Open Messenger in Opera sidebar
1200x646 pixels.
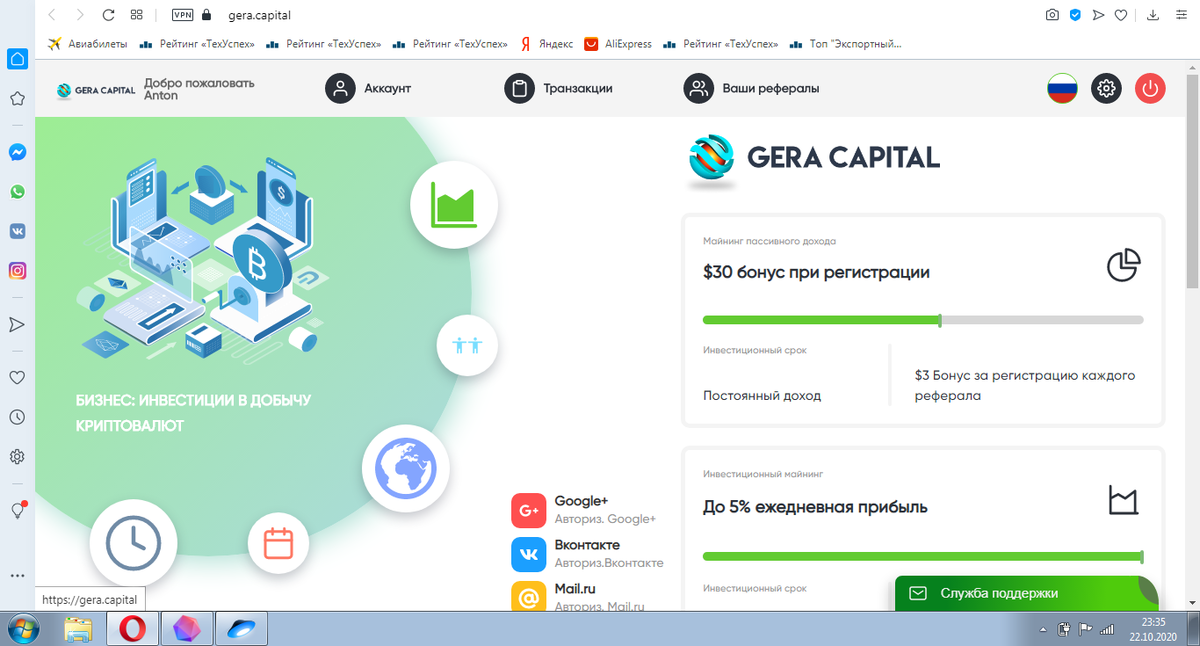pyautogui.click(x=17, y=152)
